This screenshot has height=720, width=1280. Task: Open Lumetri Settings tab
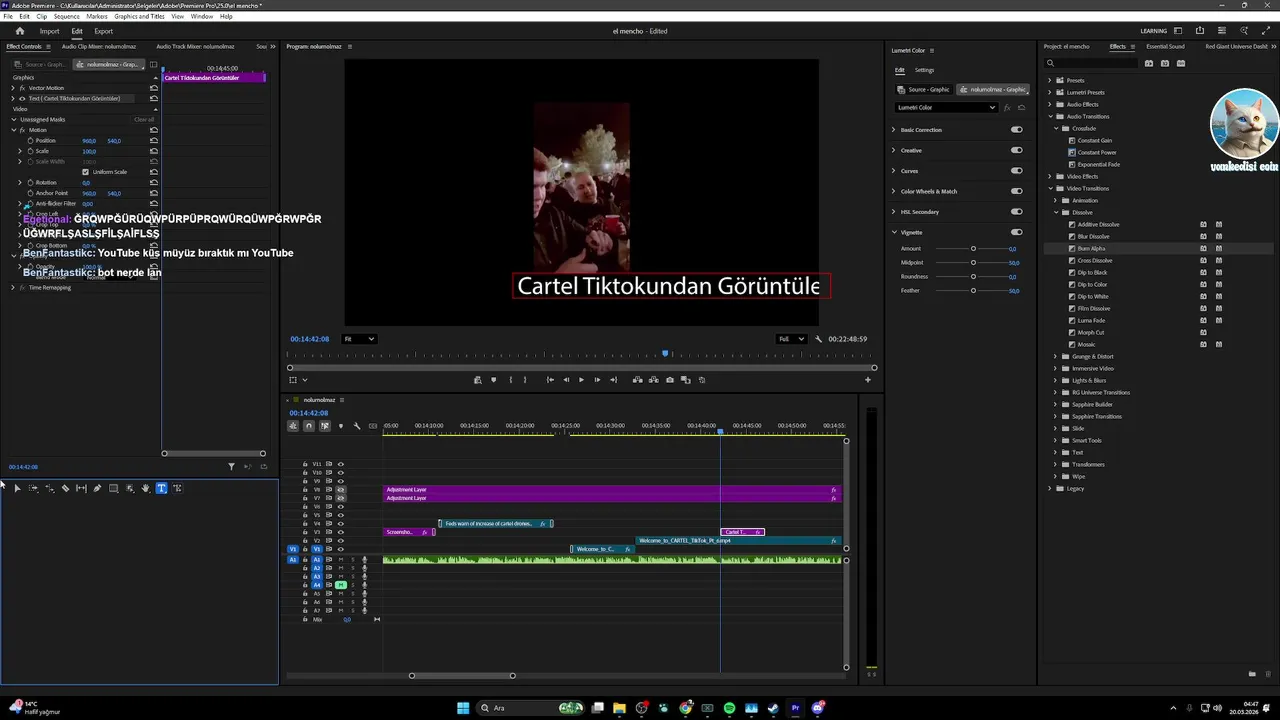coord(924,70)
